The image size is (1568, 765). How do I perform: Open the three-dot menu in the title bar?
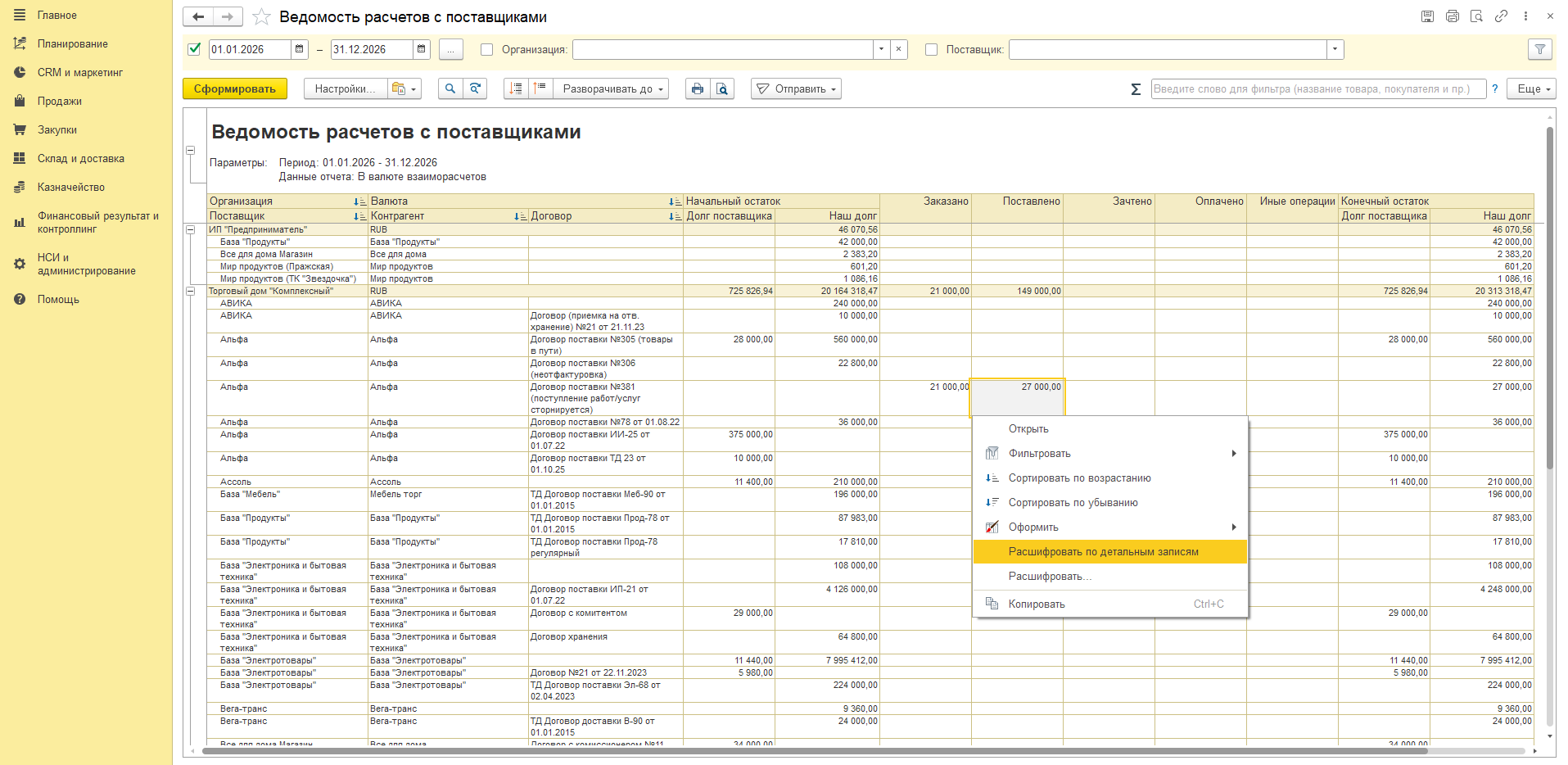pos(1525,16)
